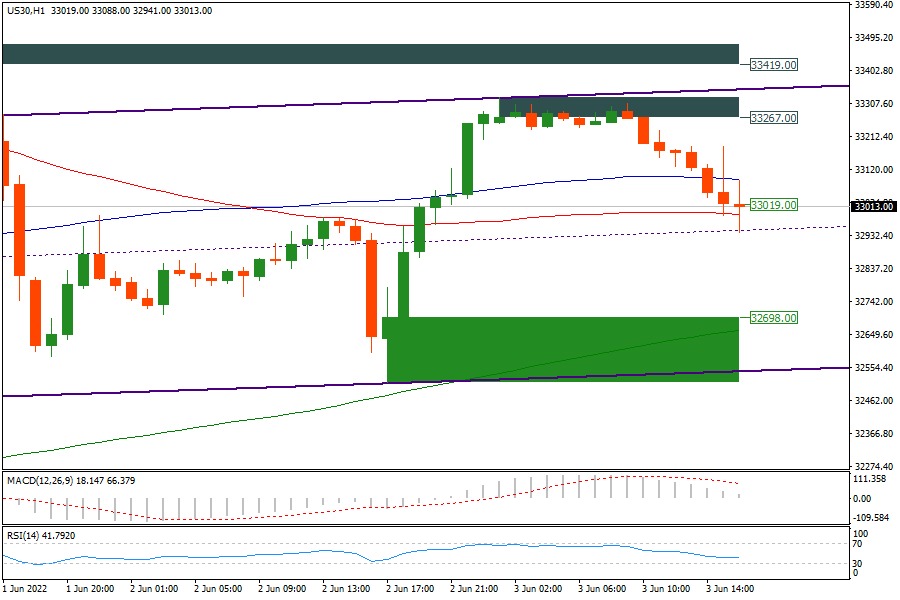Click the US30,H1 symbol title text
This screenshot has height=600, width=900.
pyautogui.click(x=25, y=10)
